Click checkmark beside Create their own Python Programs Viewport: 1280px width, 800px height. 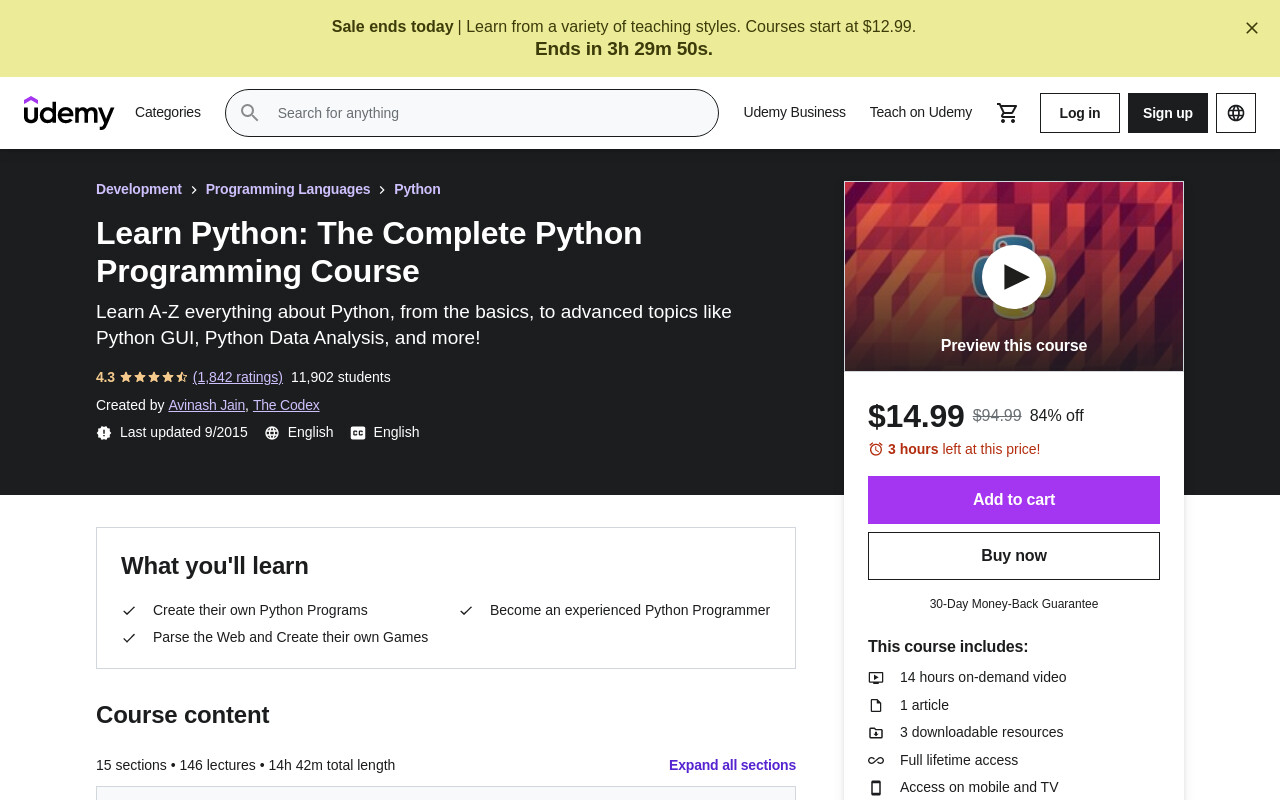(129, 611)
